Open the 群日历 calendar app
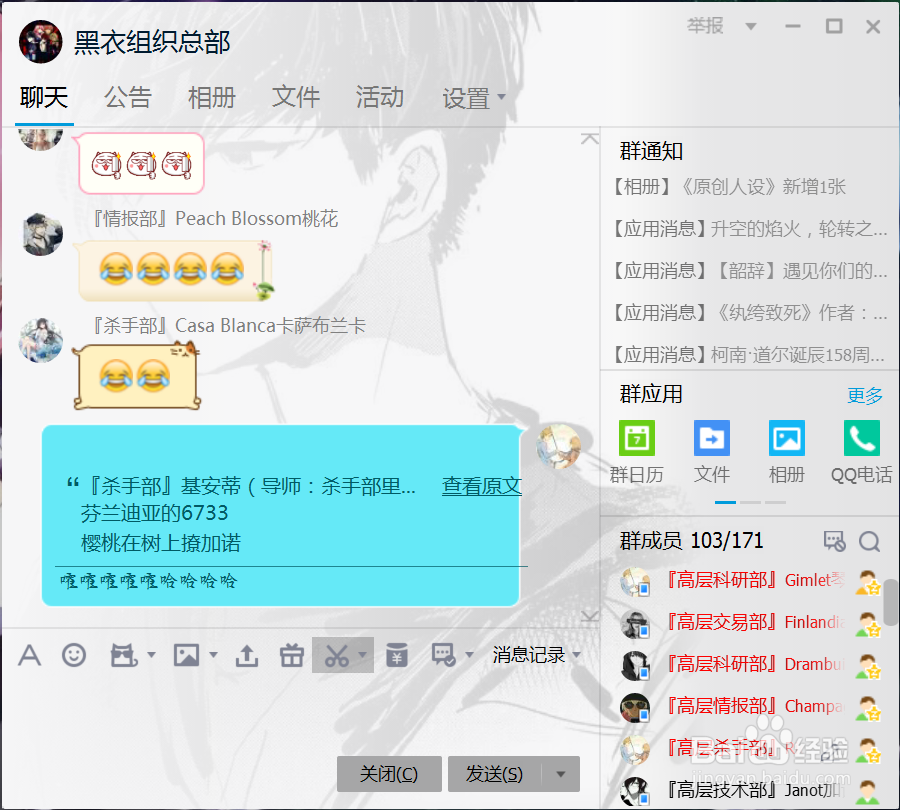900x810 pixels. 637,438
